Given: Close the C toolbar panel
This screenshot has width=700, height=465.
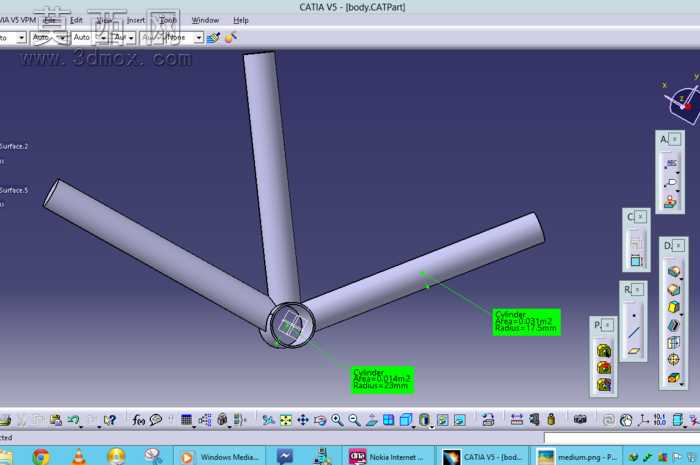Looking at the screenshot, I should coord(641,217).
